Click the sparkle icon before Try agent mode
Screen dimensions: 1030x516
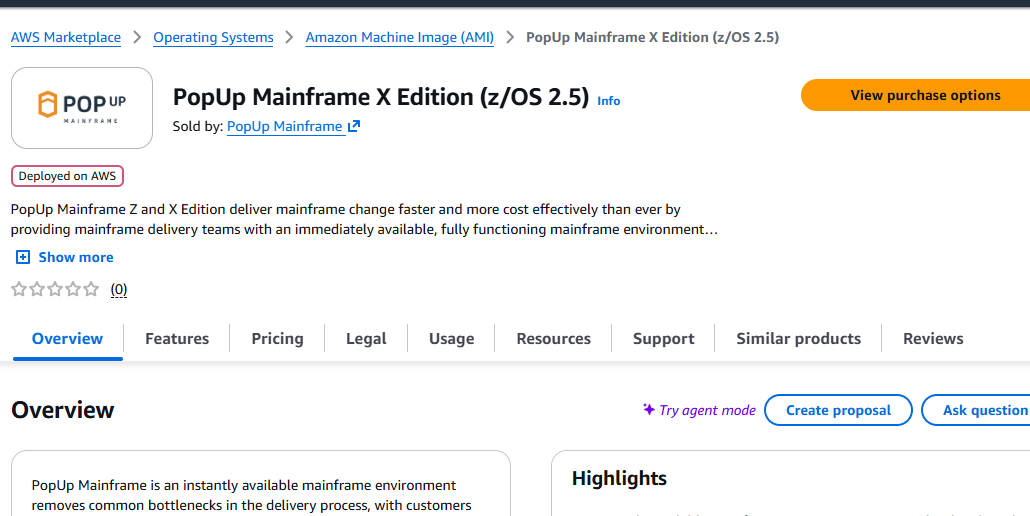coord(649,410)
